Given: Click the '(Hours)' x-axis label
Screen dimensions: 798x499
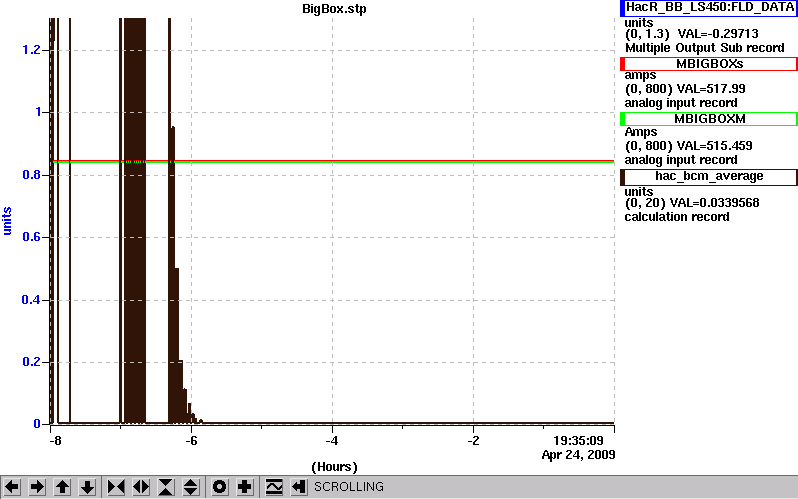Looking at the screenshot, I should coord(334,467).
